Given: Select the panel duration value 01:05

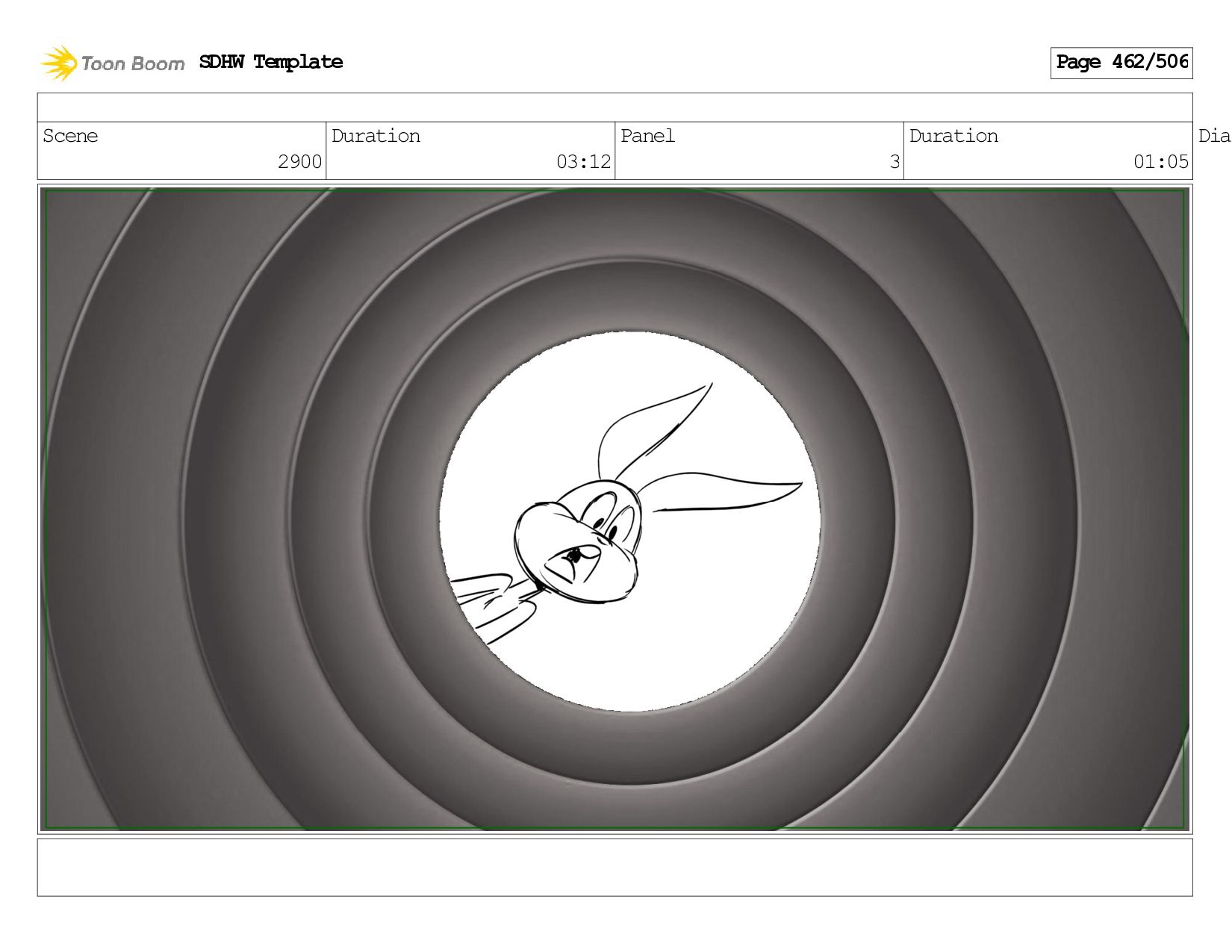Looking at the screenshot, I should click(1160, 162).
